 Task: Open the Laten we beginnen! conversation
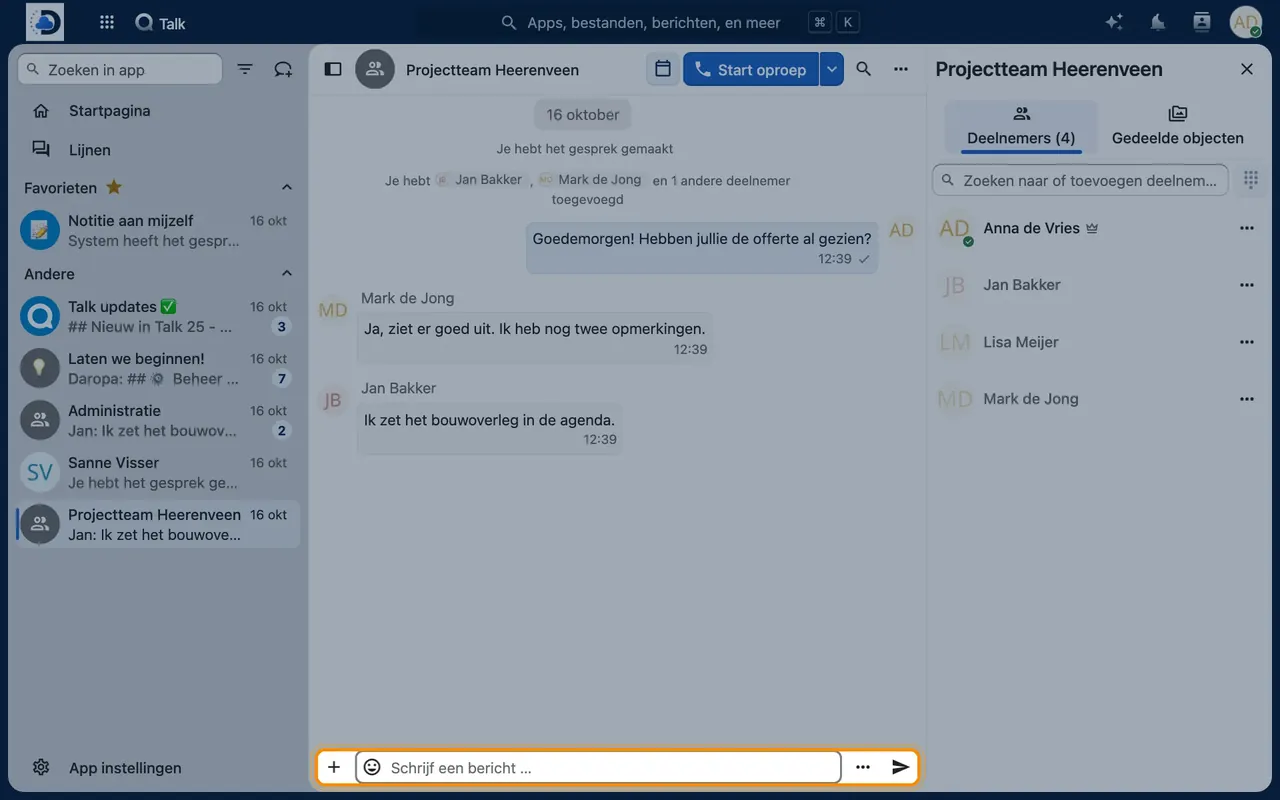pos(158,369)
